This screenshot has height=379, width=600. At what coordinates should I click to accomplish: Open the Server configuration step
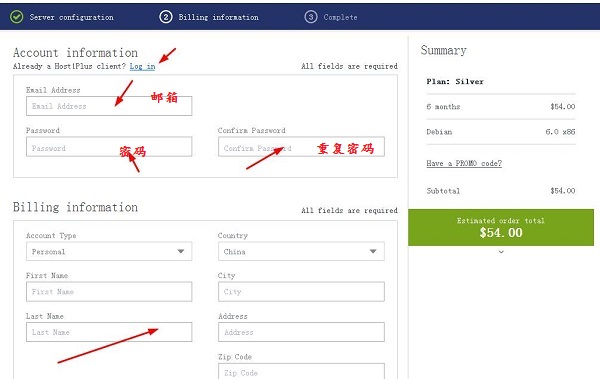pyautogui.click(x=72, y=17)
